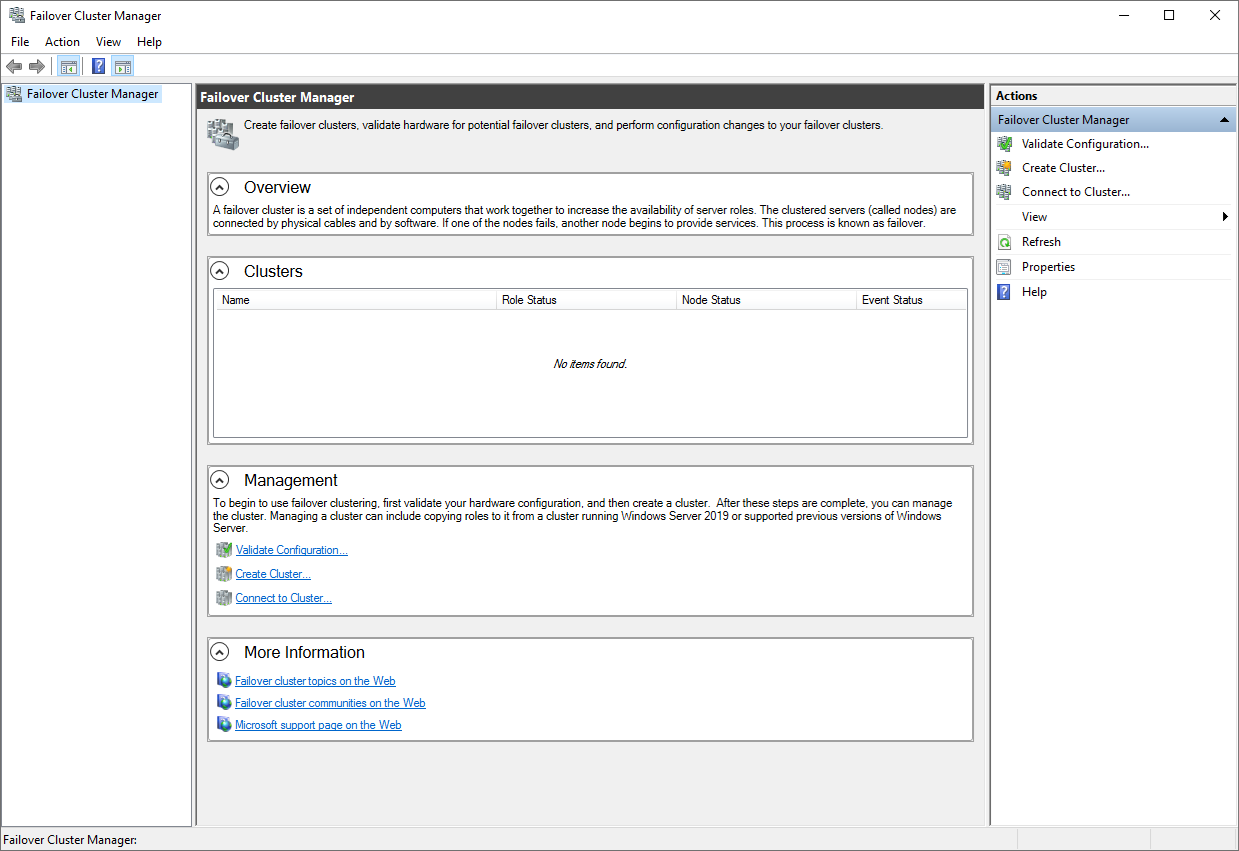Click the Connect to Cluster icon in Actions pane

pyautogui.click(x=1004, y=192)
